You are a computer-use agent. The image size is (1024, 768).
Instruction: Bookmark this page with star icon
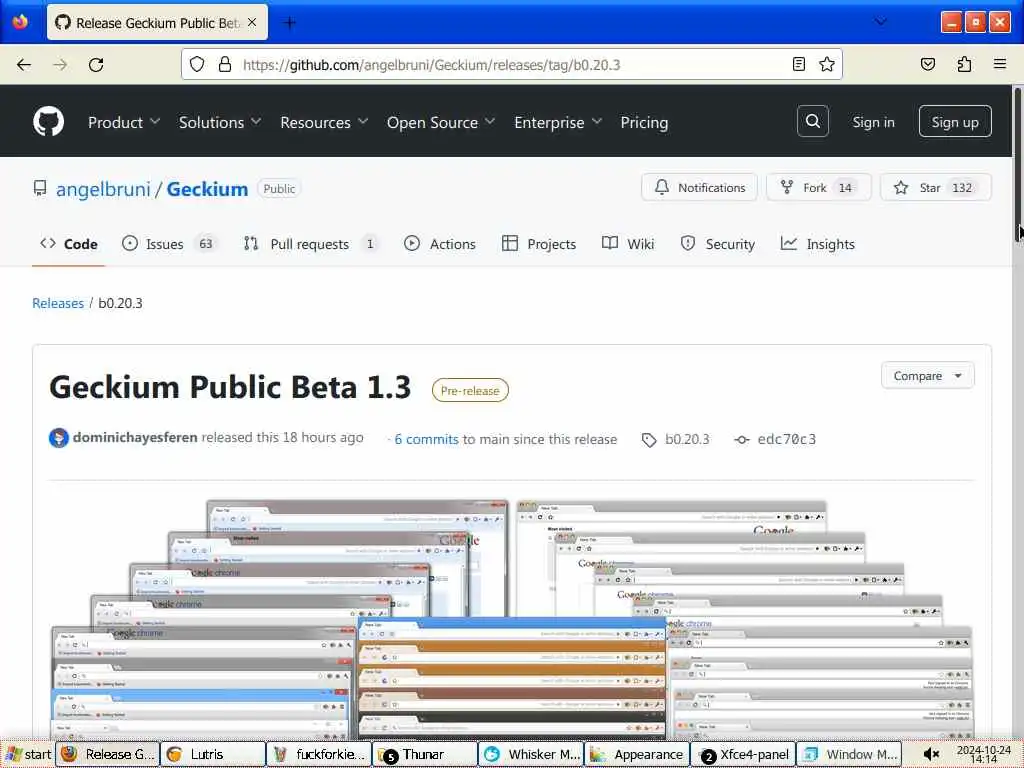(827, 64)
